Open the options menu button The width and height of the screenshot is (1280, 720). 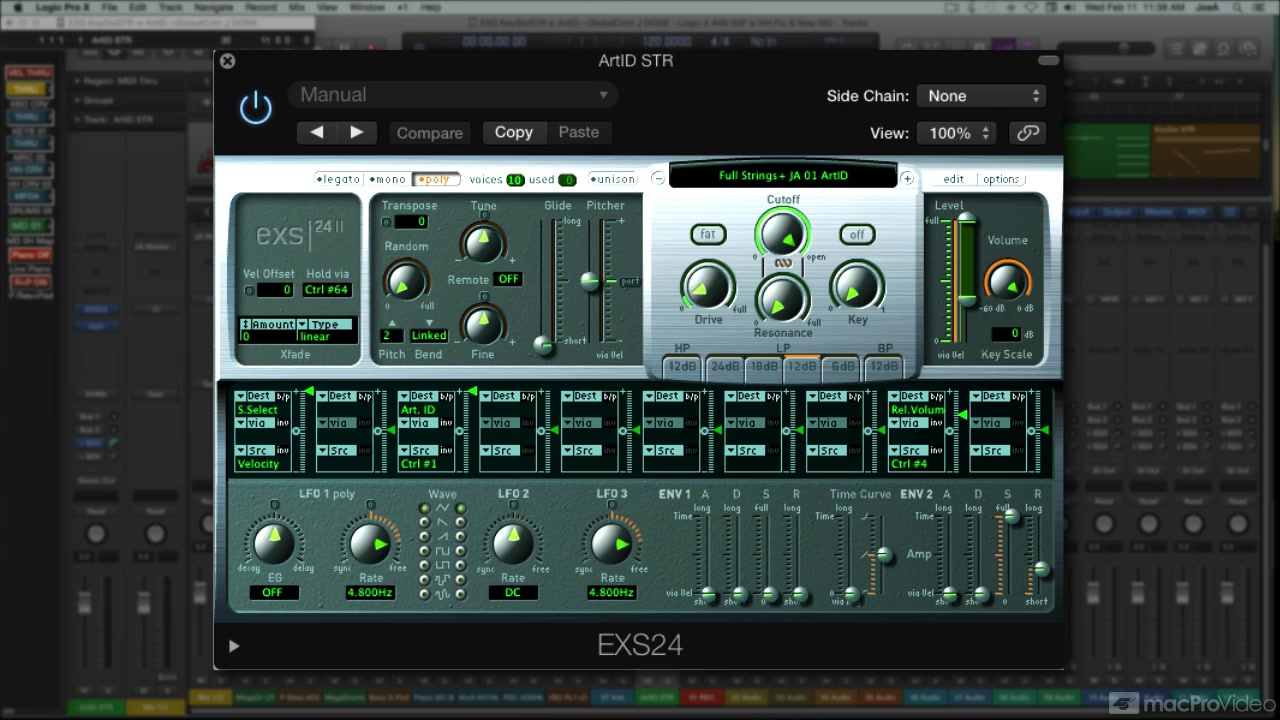1001,180
